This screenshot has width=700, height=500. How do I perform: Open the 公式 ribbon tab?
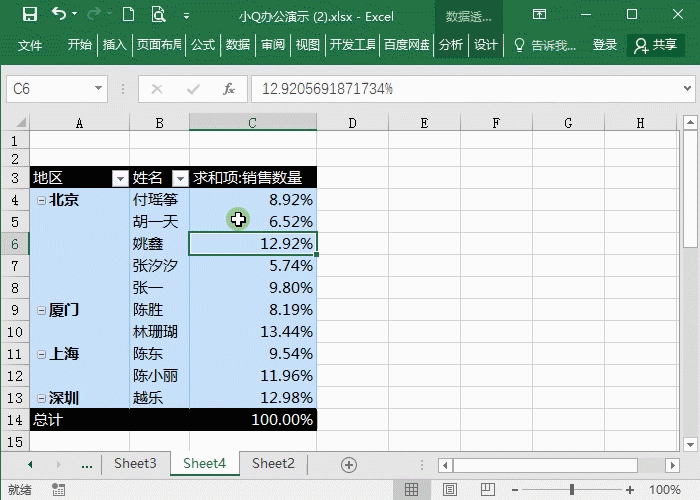[203, 45]
